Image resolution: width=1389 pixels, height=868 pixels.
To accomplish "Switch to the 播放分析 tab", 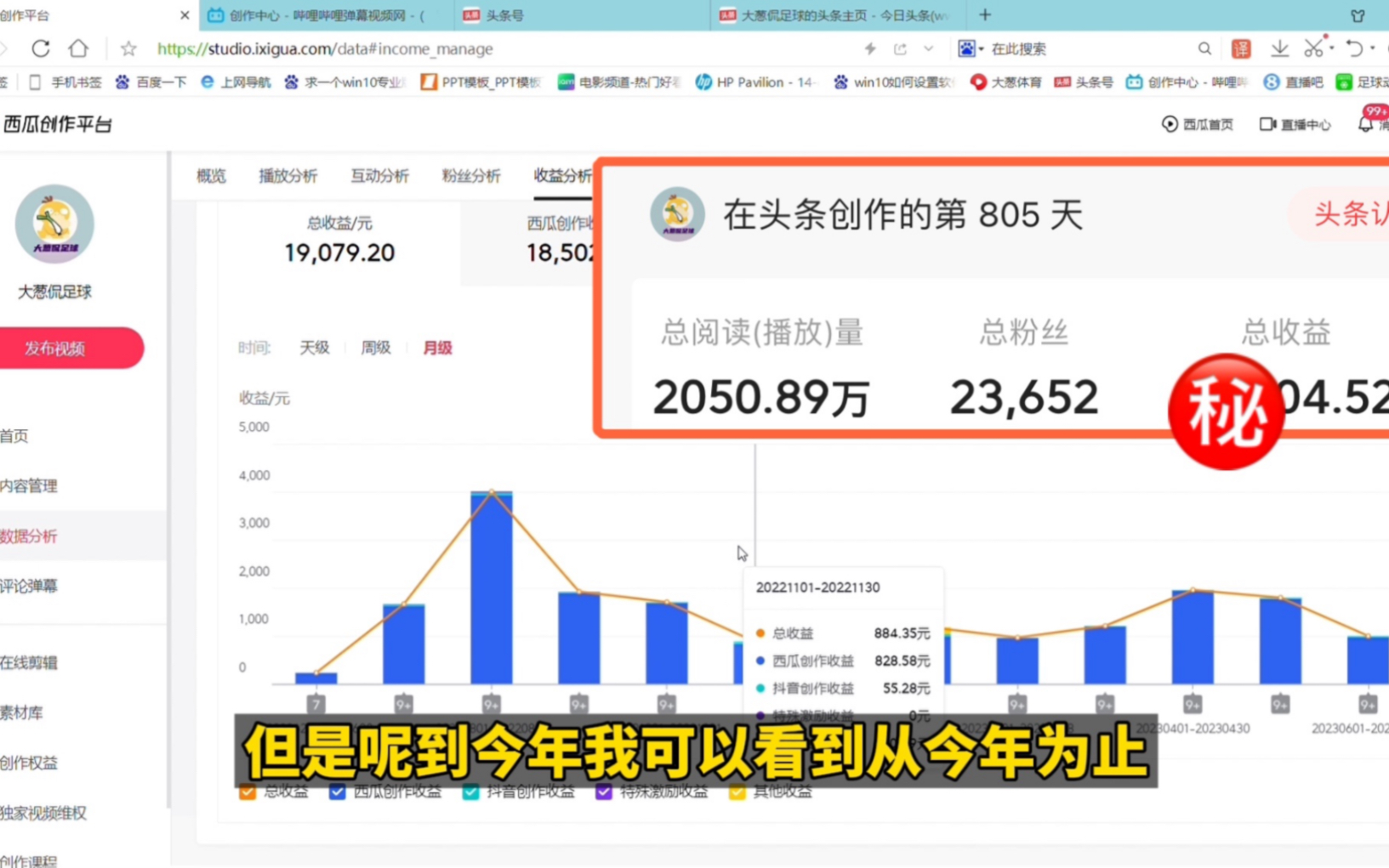I will [x=287, y=176].
